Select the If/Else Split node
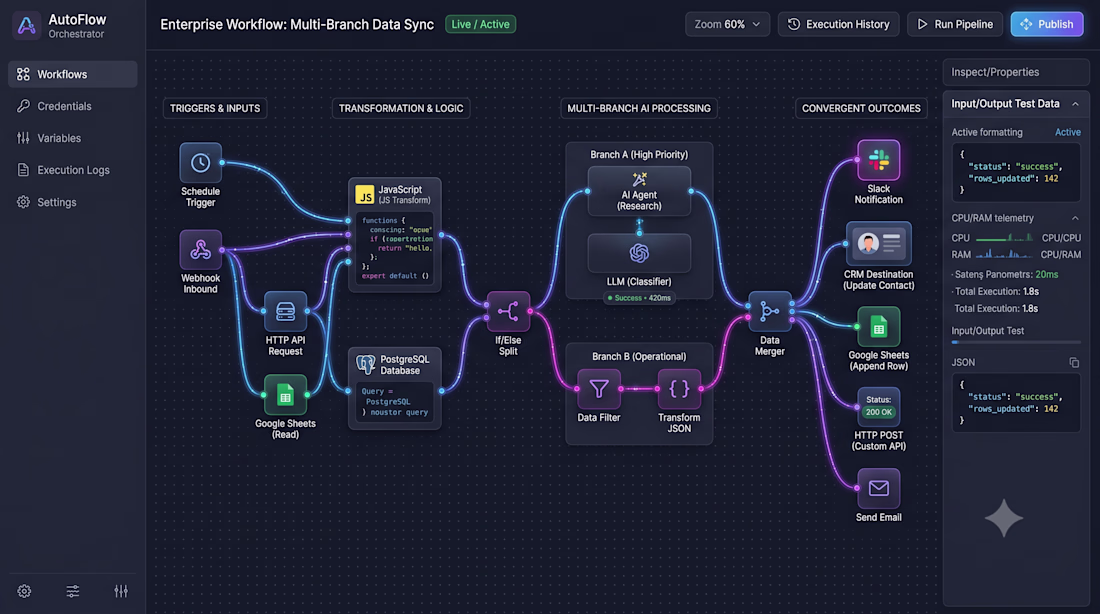 point(509,312)
